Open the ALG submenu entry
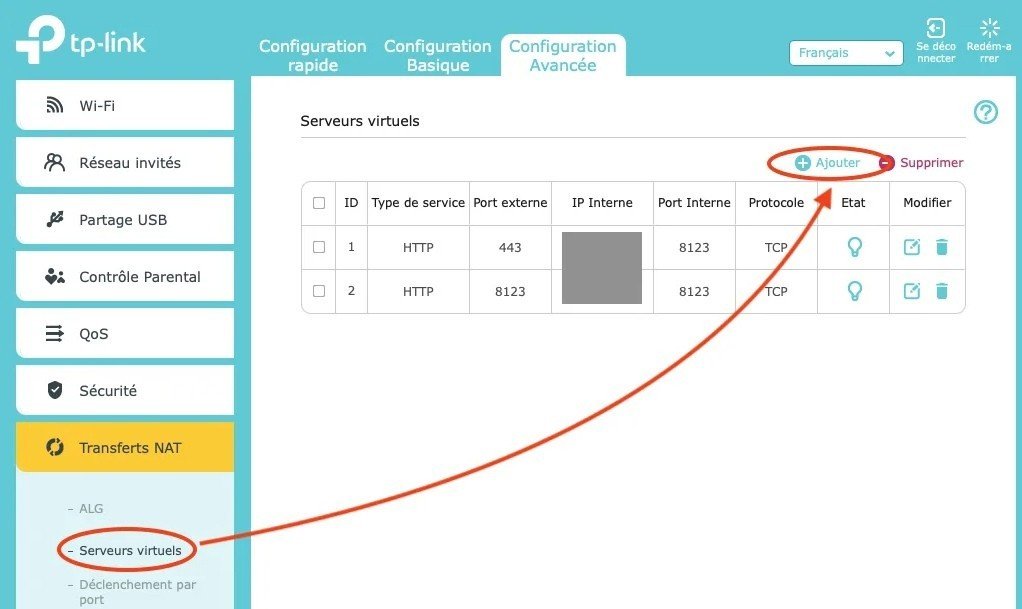1022x609 pixels. [91, 509]
